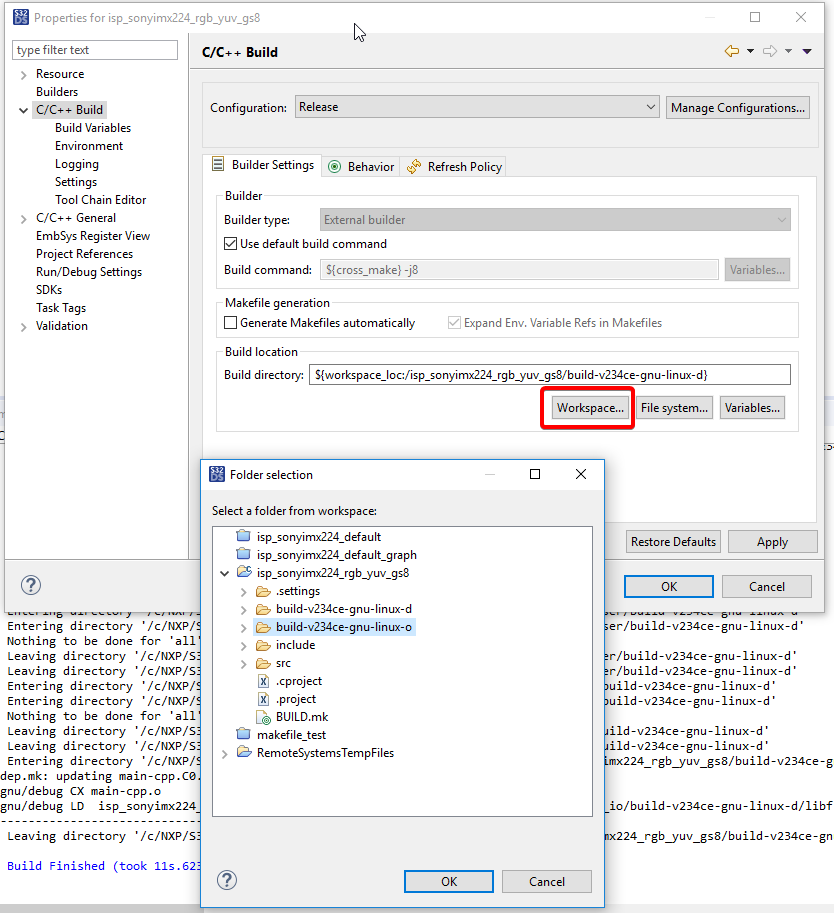Click the RemoteSystemsTempFiles folder icon

pos(244,752)
